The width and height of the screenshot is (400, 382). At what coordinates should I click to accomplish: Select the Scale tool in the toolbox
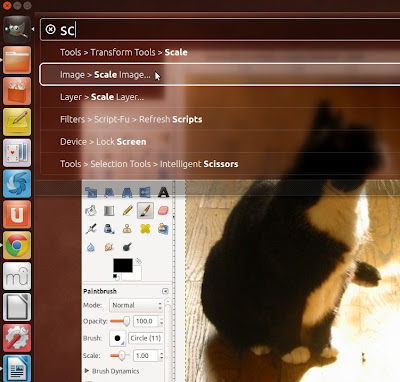point(91,192)
